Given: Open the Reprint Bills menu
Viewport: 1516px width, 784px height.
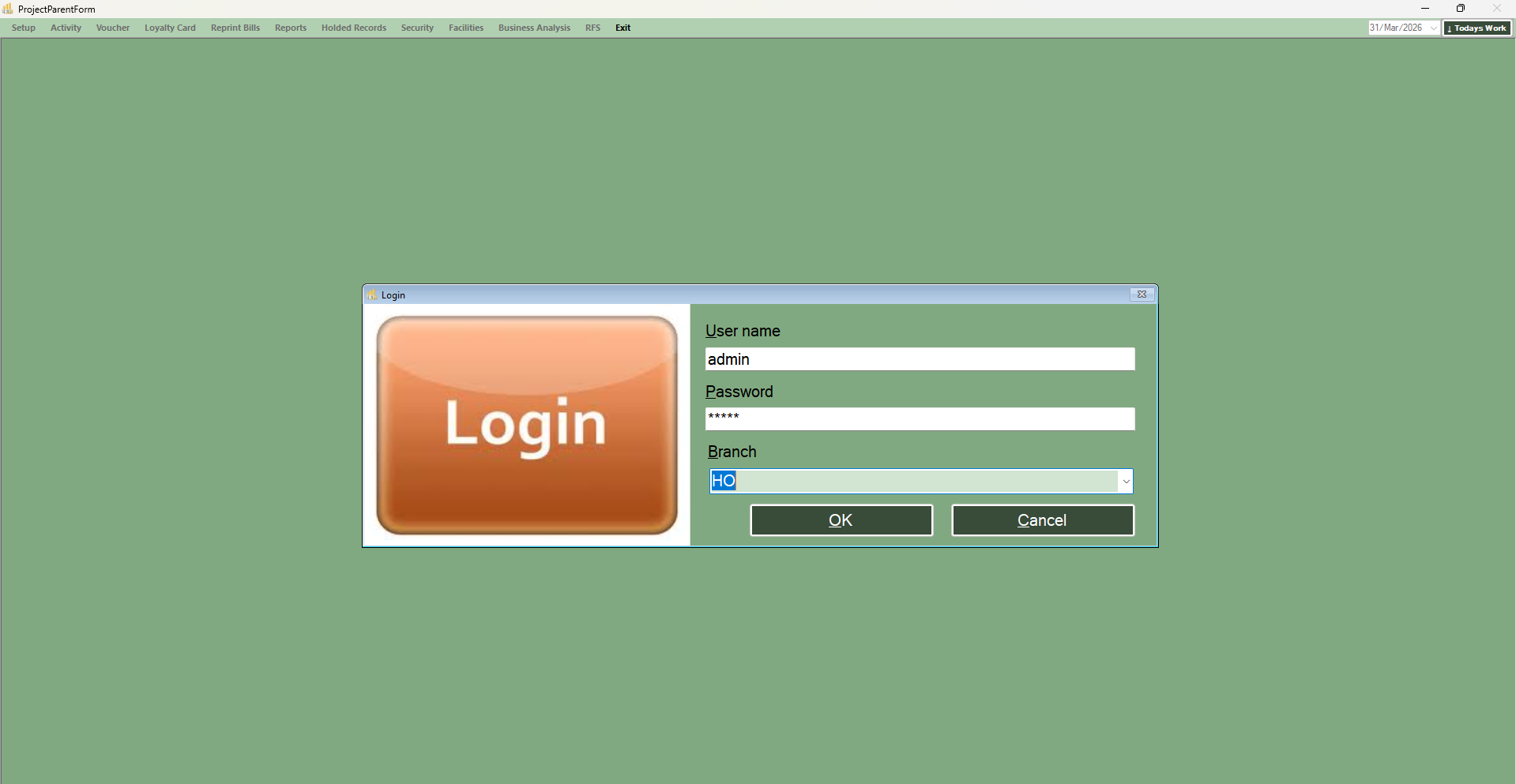Looking at the screenshot, I should coord(235,28).
